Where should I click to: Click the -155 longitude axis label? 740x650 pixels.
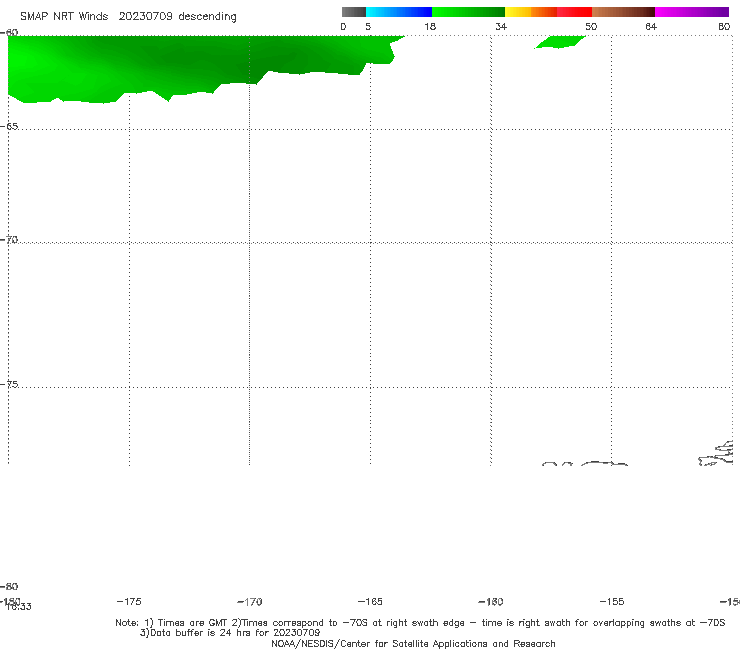click(612, 601)
